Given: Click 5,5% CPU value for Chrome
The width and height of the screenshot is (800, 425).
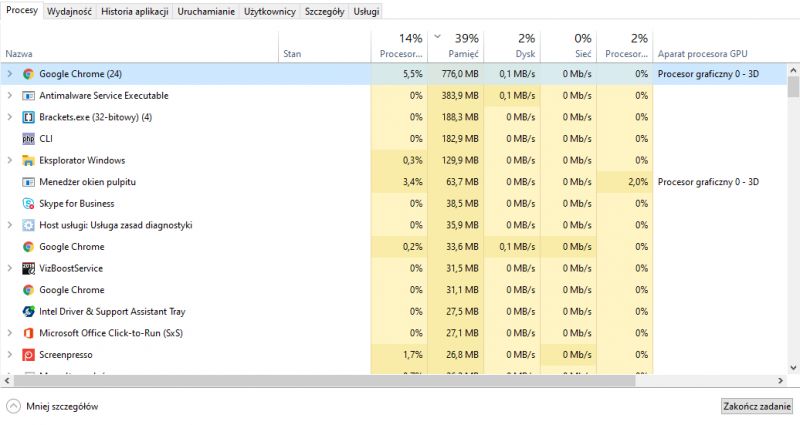Looking at the screenshot, I should (x=413, y=74).
